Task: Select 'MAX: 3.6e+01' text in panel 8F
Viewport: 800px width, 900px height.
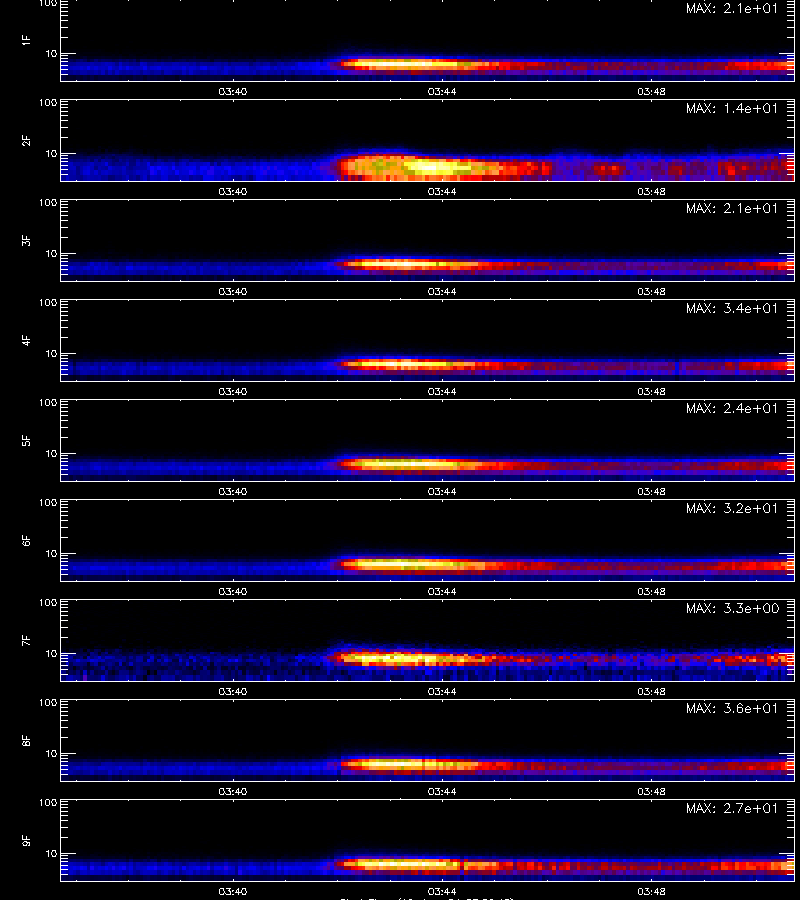Action: point(732,708)
